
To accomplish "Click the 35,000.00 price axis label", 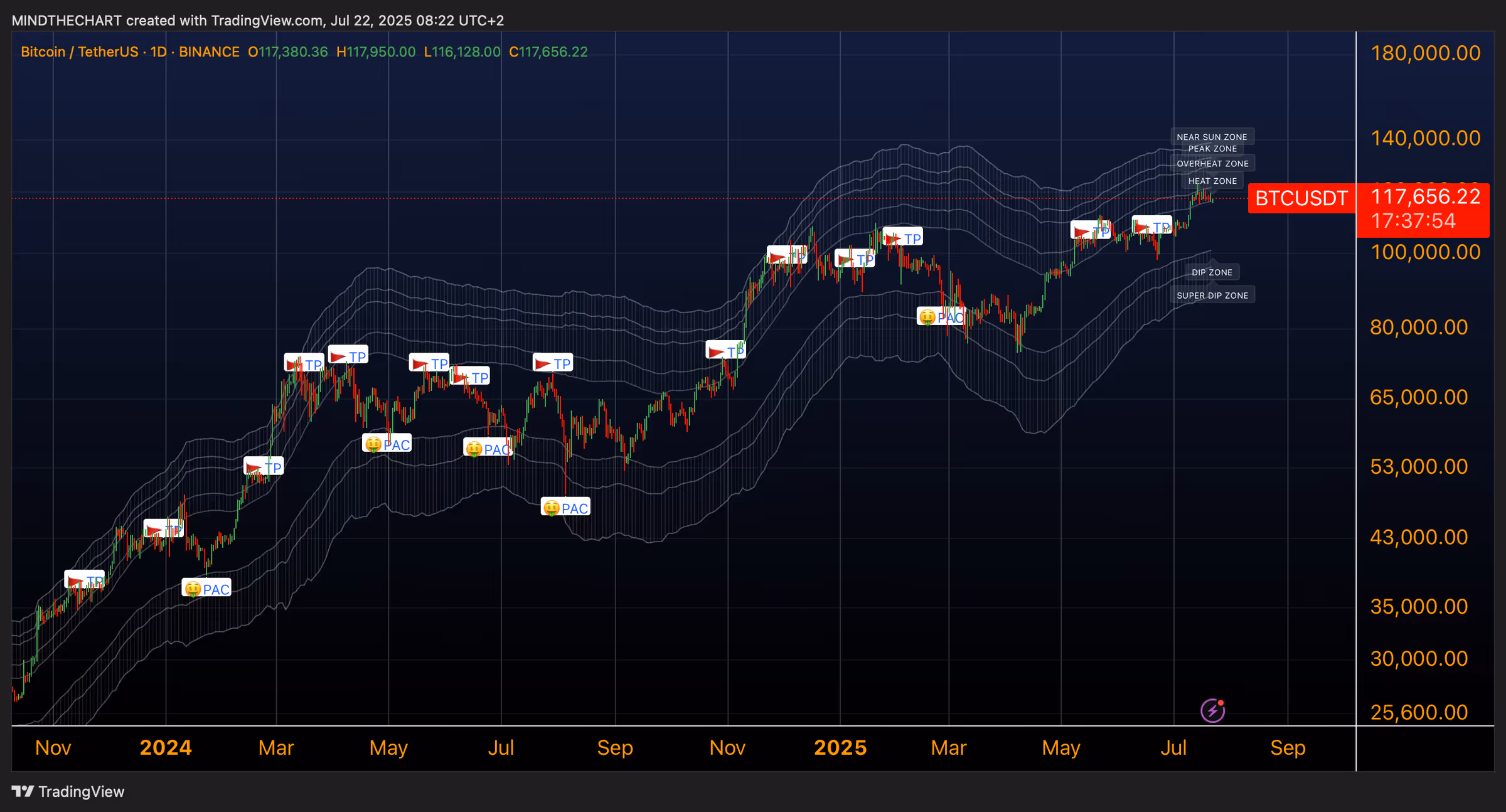I will 1419,606.
